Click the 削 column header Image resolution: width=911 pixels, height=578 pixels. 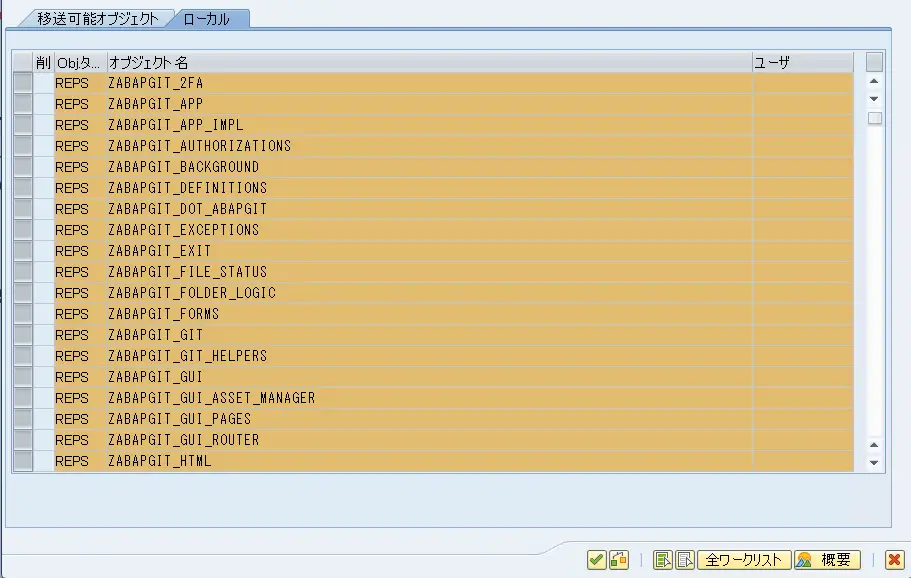[44, 62]
